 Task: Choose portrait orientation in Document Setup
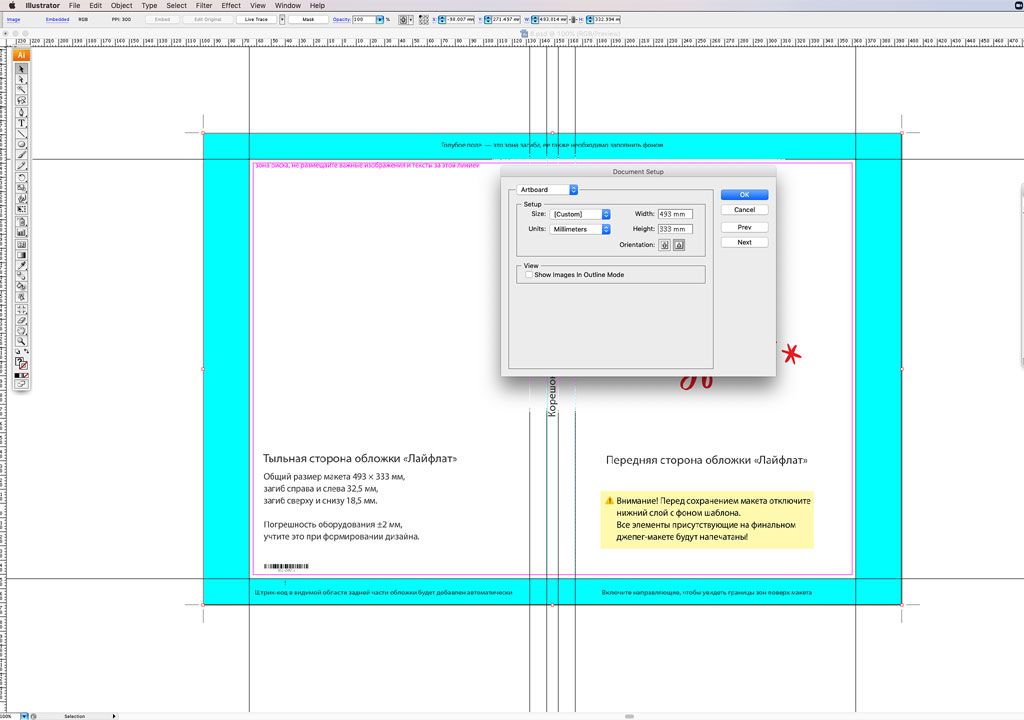tap(664, 245)
